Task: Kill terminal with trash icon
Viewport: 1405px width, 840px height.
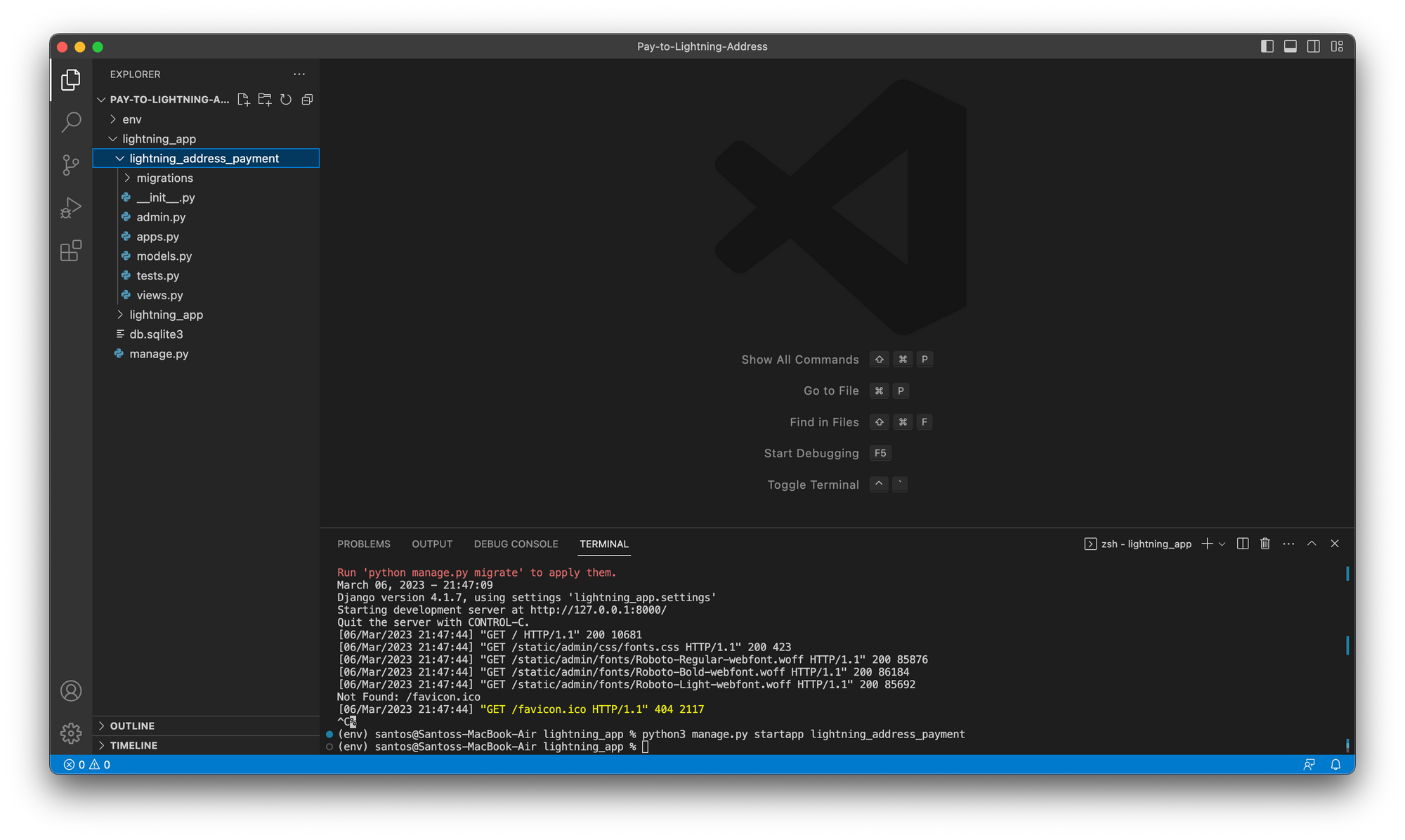Action: pos(1265,544)
